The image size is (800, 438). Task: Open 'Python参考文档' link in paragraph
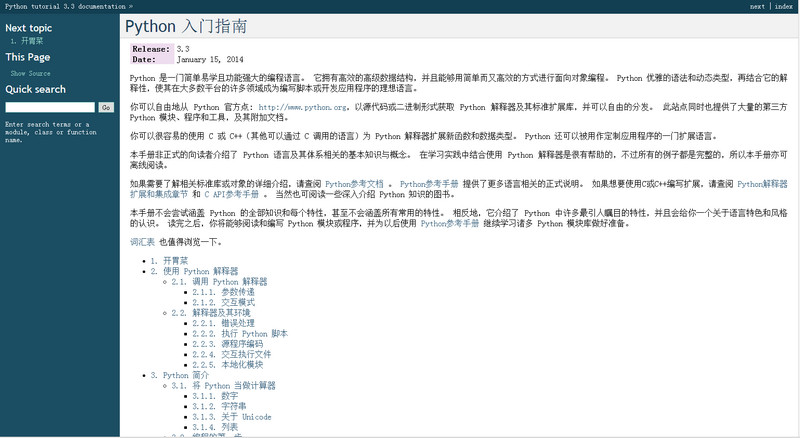pyautogui.click(x=354, y=184)
